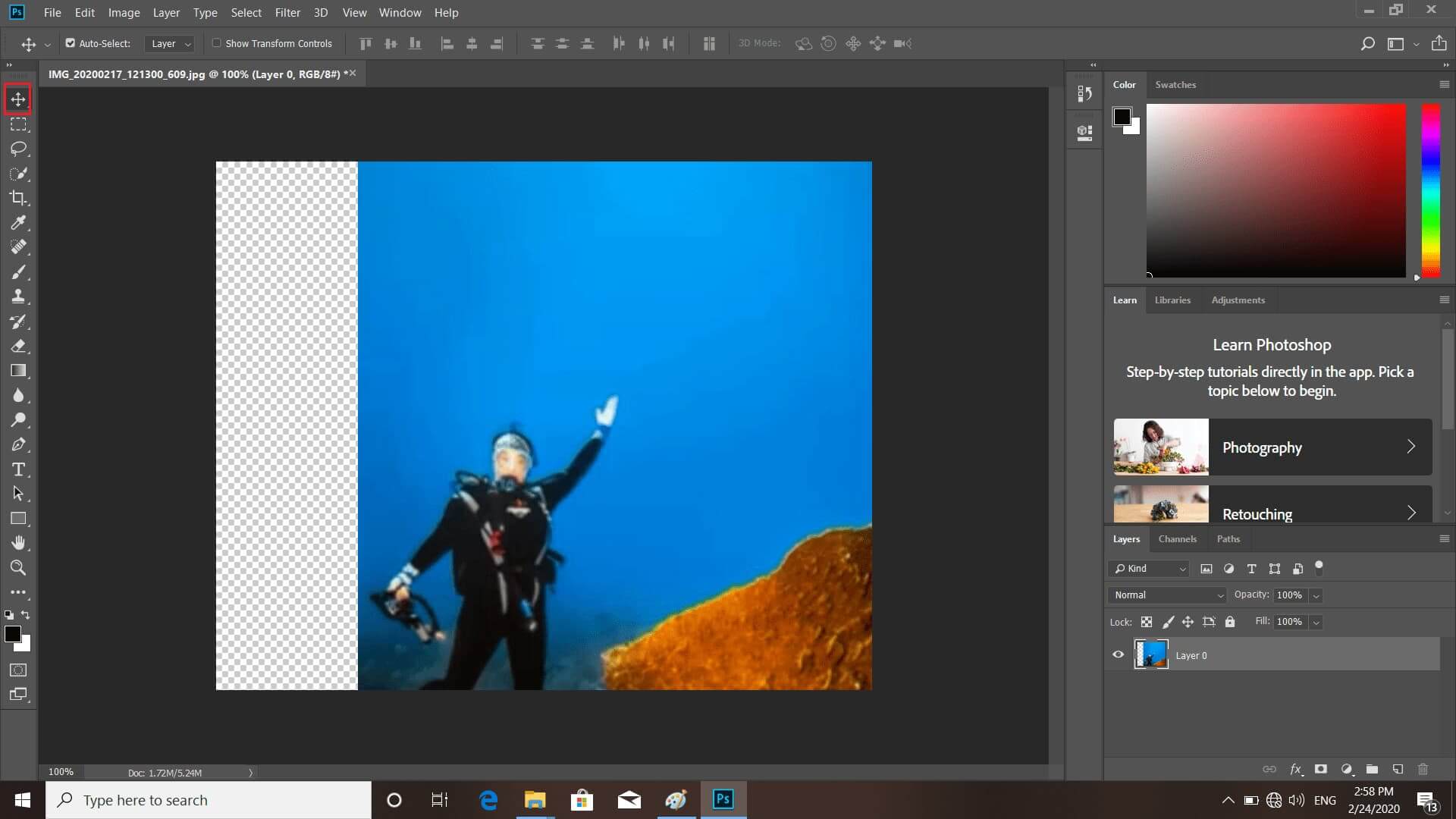Select the Crop tool

tap(18, 198)
